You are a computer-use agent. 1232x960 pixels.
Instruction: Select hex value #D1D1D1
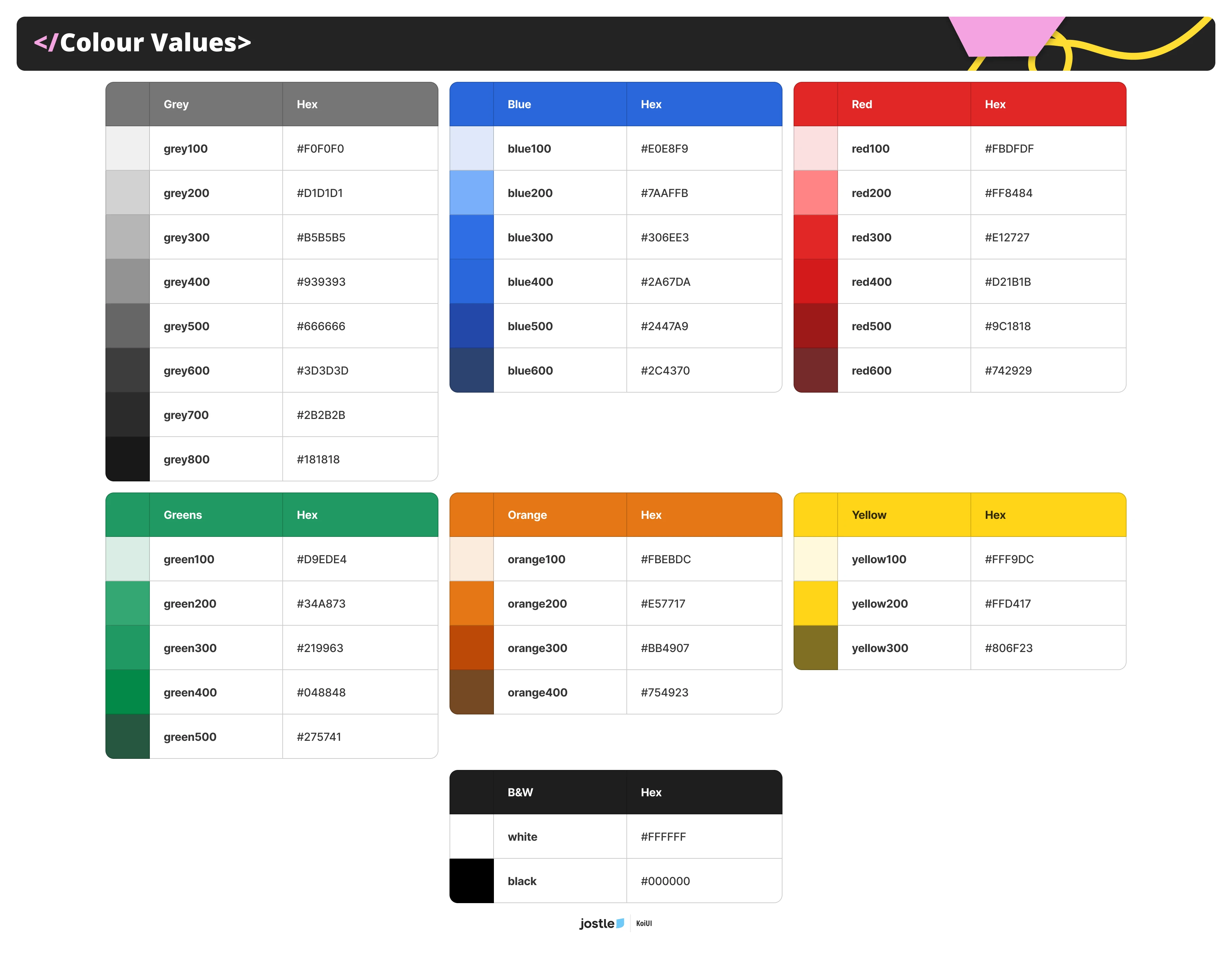tap(319, 193)
